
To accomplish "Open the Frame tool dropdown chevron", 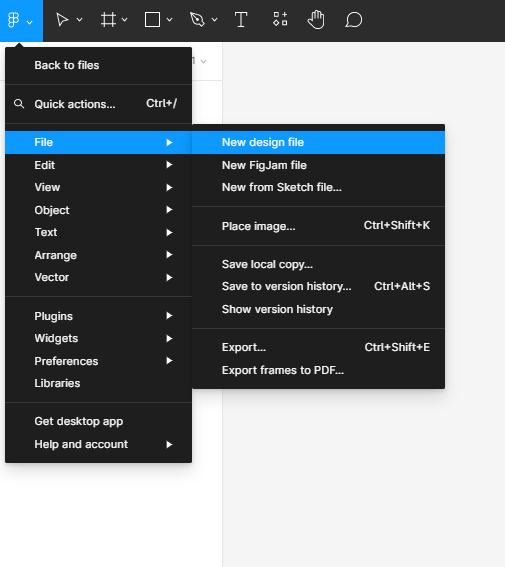I will pos(124,20).
